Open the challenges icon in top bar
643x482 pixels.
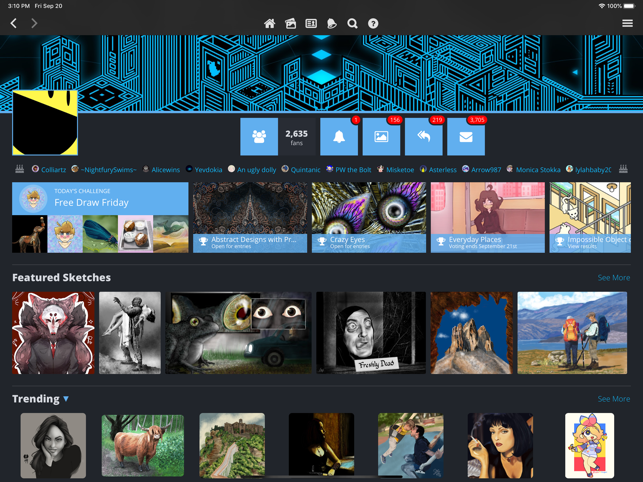[332, 23]
